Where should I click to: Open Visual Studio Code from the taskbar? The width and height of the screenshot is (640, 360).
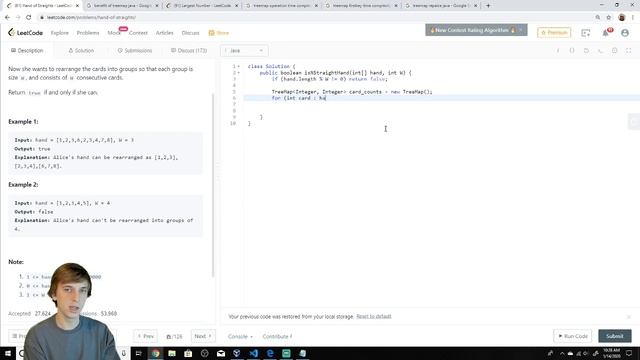click(253, 353)
